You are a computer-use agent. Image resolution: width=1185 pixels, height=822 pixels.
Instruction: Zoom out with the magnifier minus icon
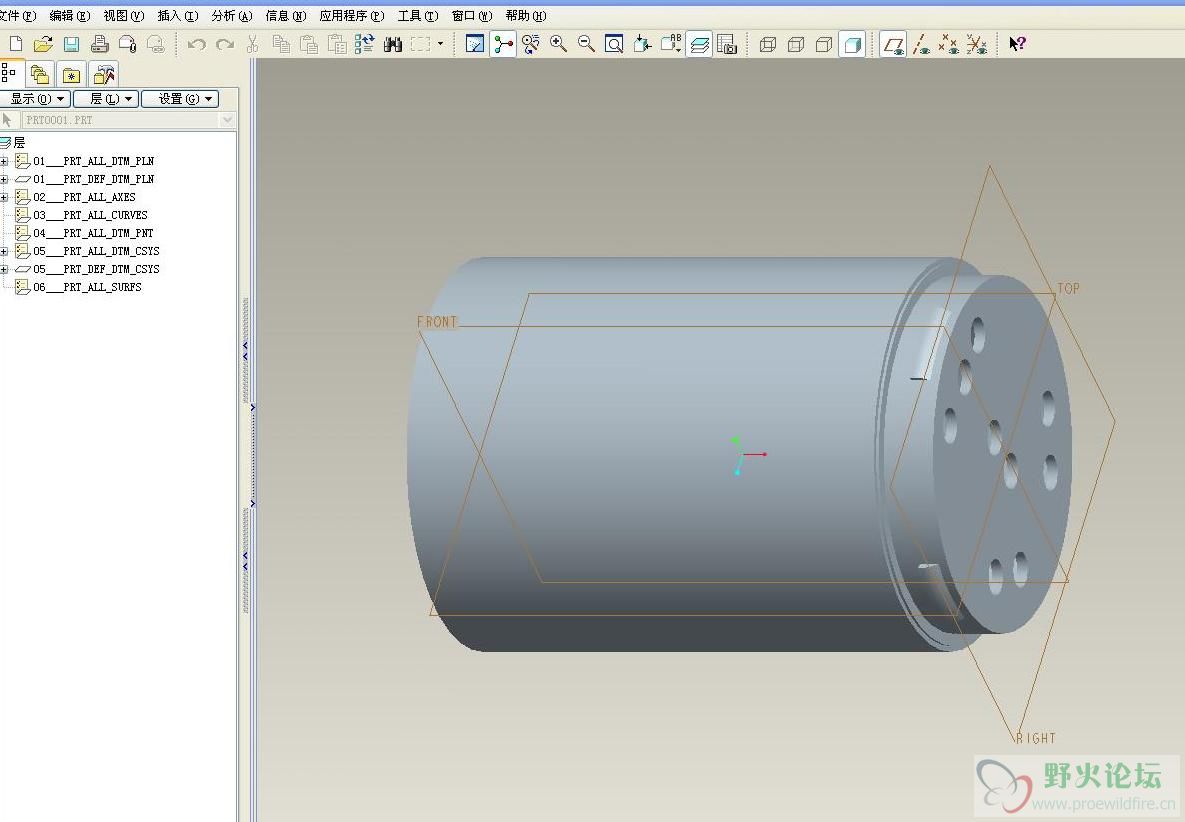[x=586, y=44]
